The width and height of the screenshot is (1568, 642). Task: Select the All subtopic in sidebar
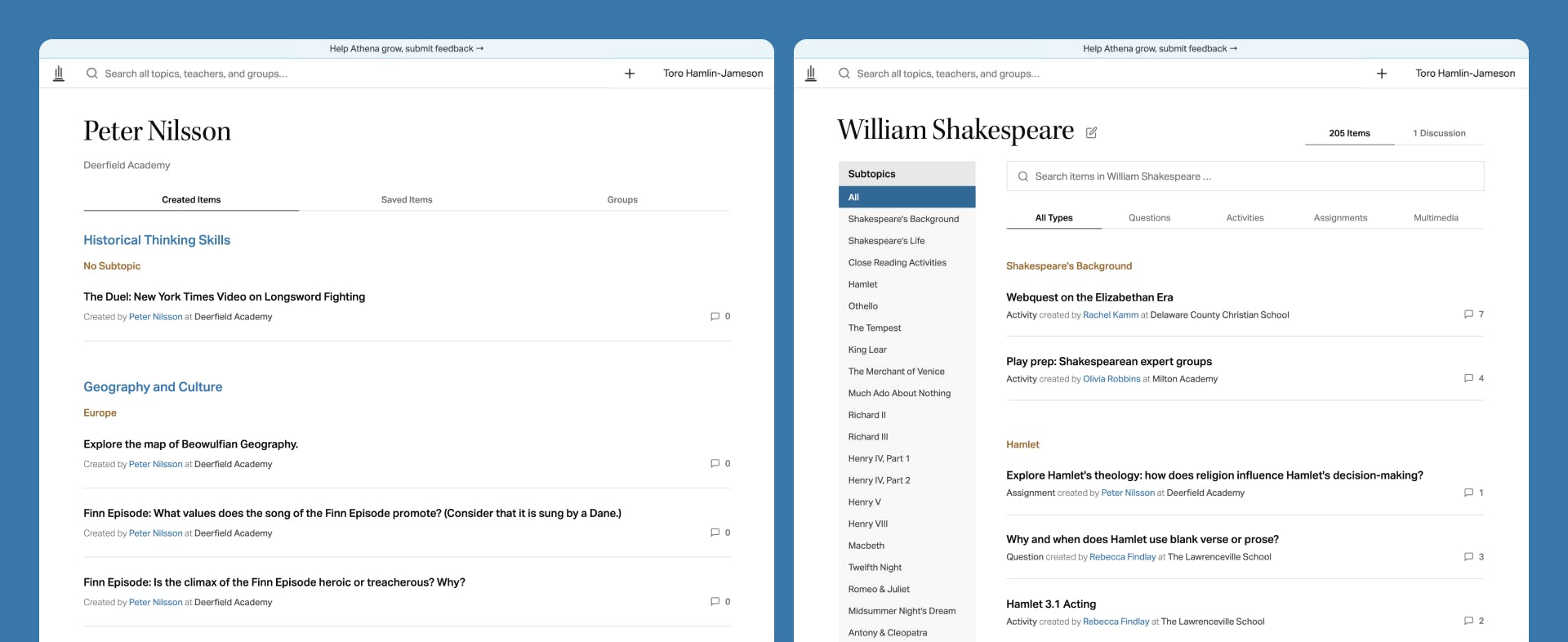pos(906,197)
